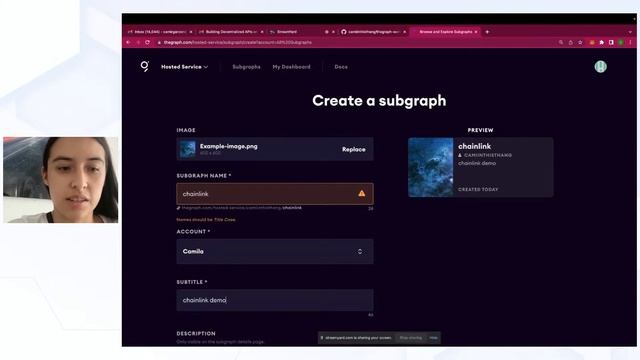The height and width of the screenshot is (360, 640).
Task: Click the browser Back arrow
Action: (x=129, y=42)
